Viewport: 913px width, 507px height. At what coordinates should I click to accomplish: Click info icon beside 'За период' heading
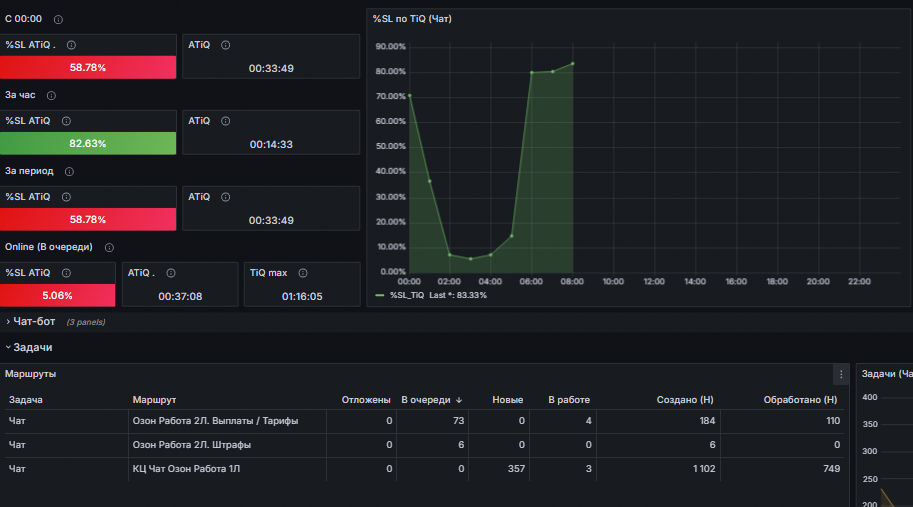point(69,172)
